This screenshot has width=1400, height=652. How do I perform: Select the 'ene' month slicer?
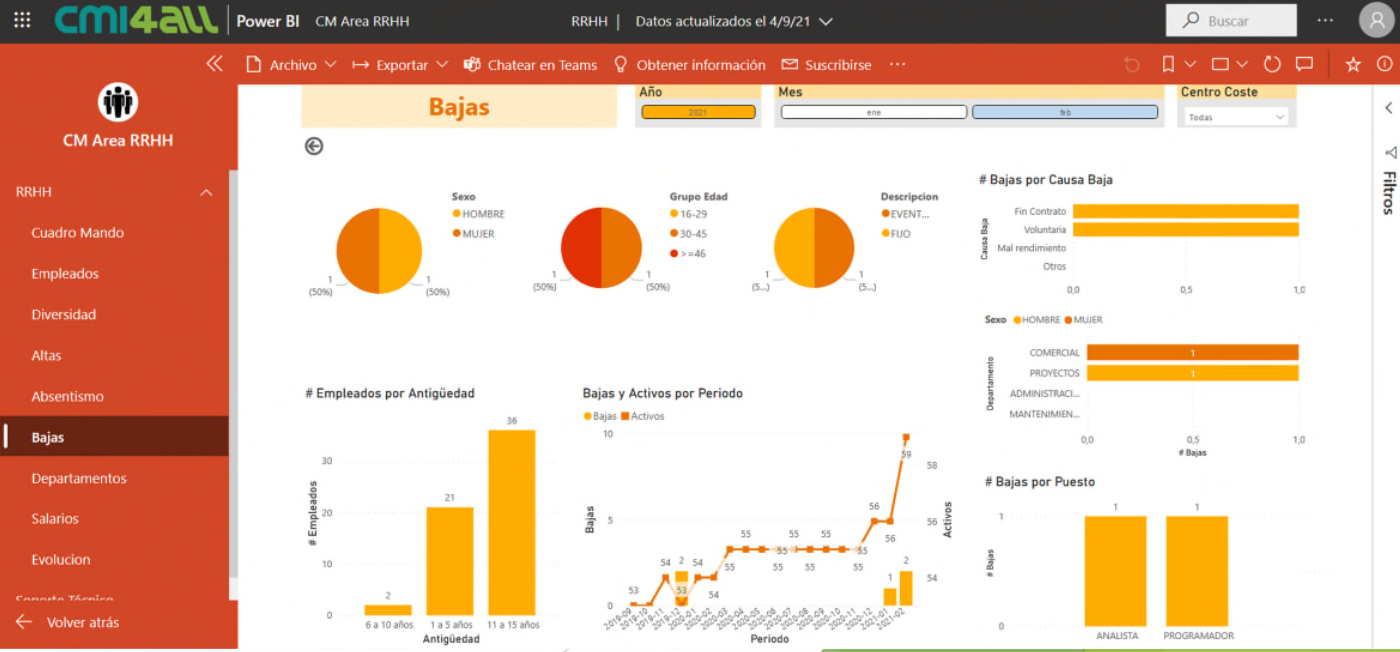click(x=873, y=113)
